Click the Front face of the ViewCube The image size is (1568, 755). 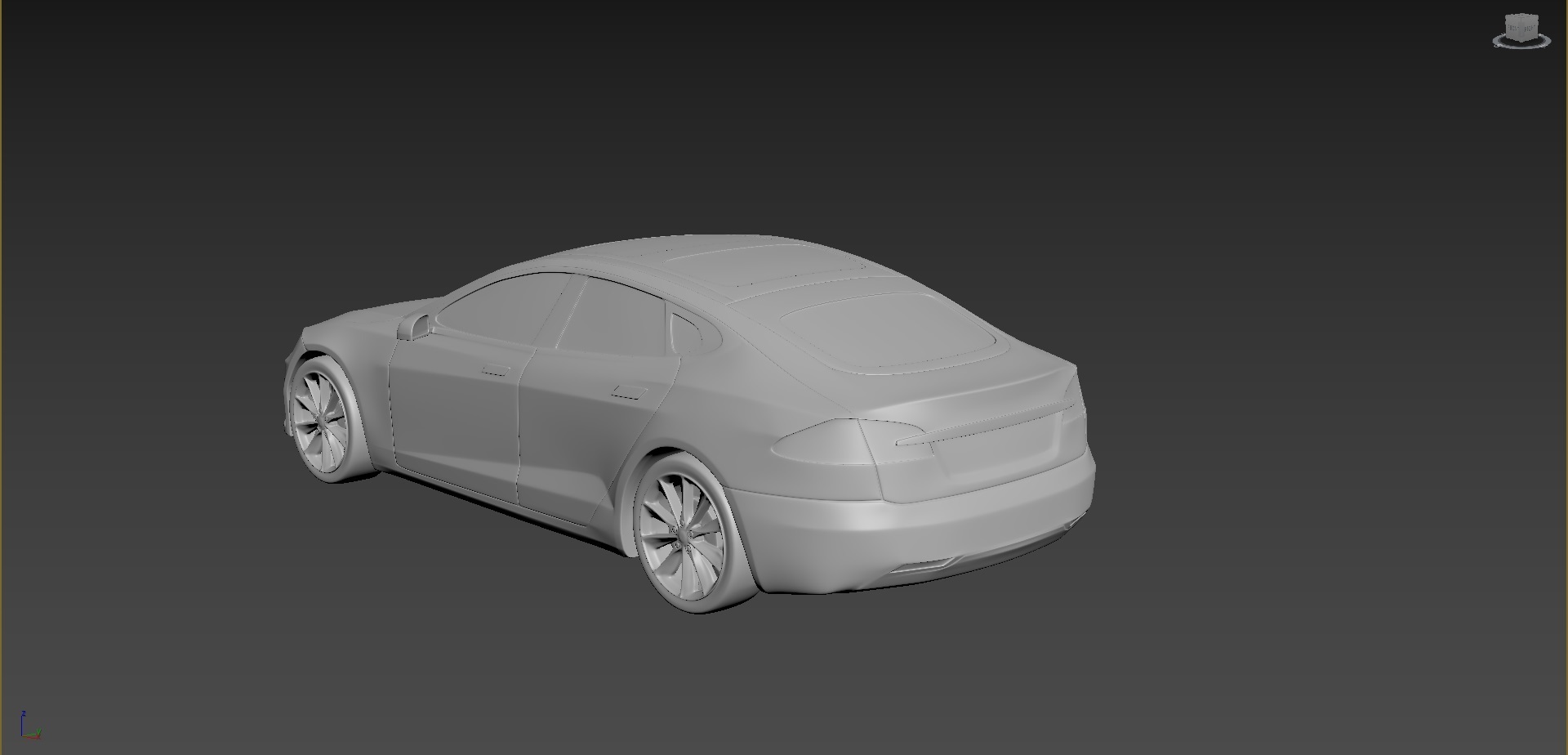(x=1512, y=27)
